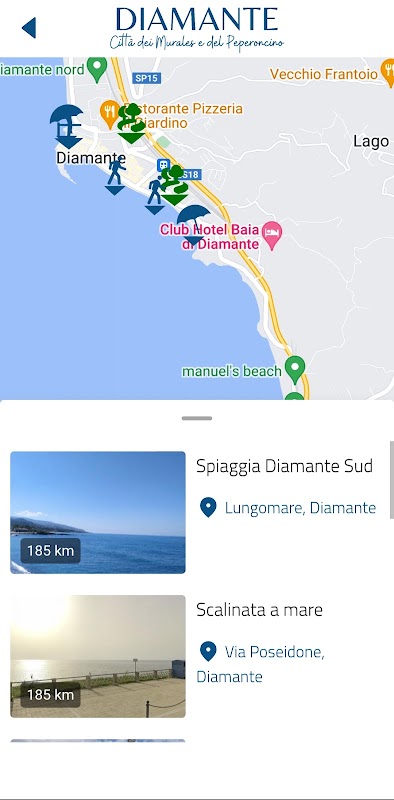The image size is (394, 800).
Task: Open Scalinata a mare listing title
Action: tap(259, 610)
